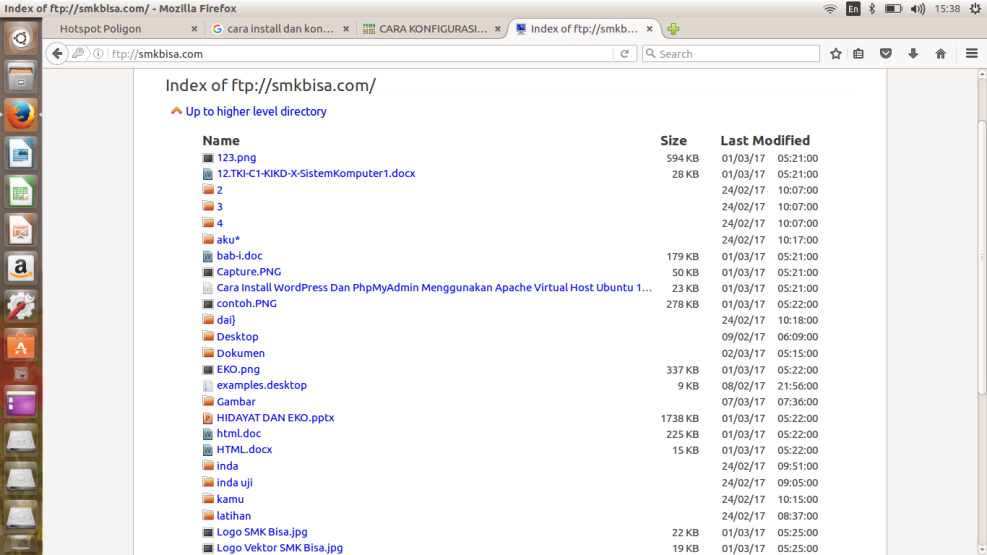Bookmark this page with star icon
Screen dimensions: 987x555
835,53
